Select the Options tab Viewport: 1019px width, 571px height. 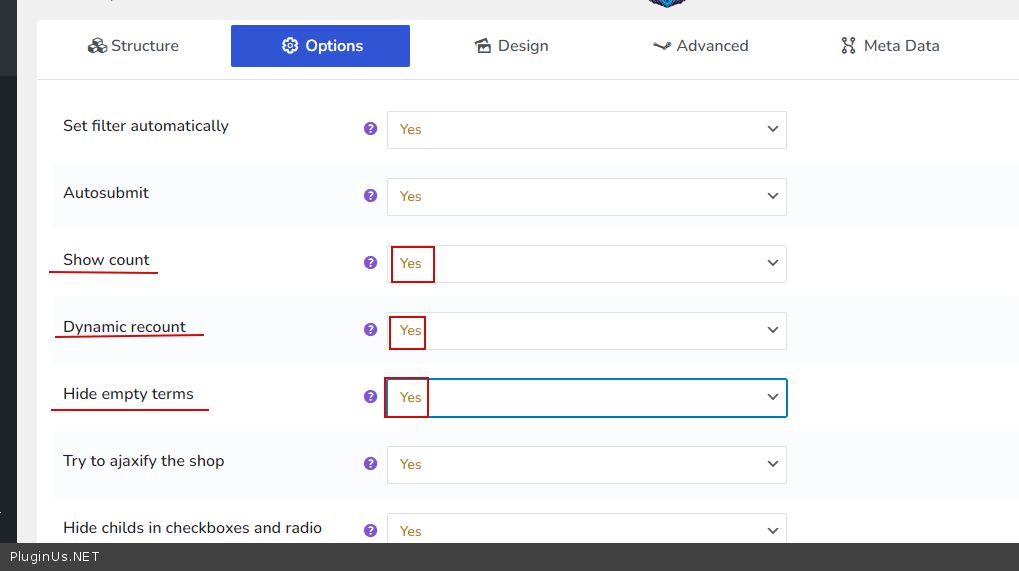[320, 46]
